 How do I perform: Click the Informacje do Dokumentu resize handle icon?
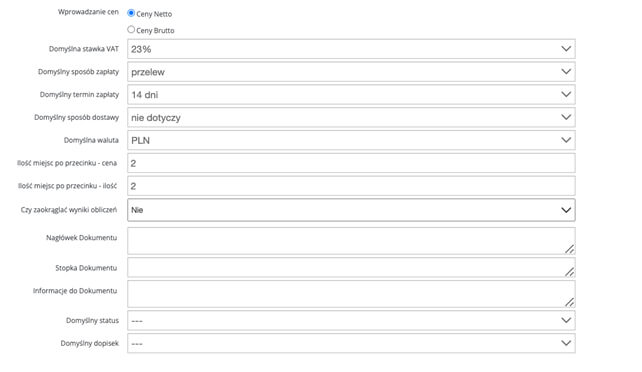coord(570,302)
